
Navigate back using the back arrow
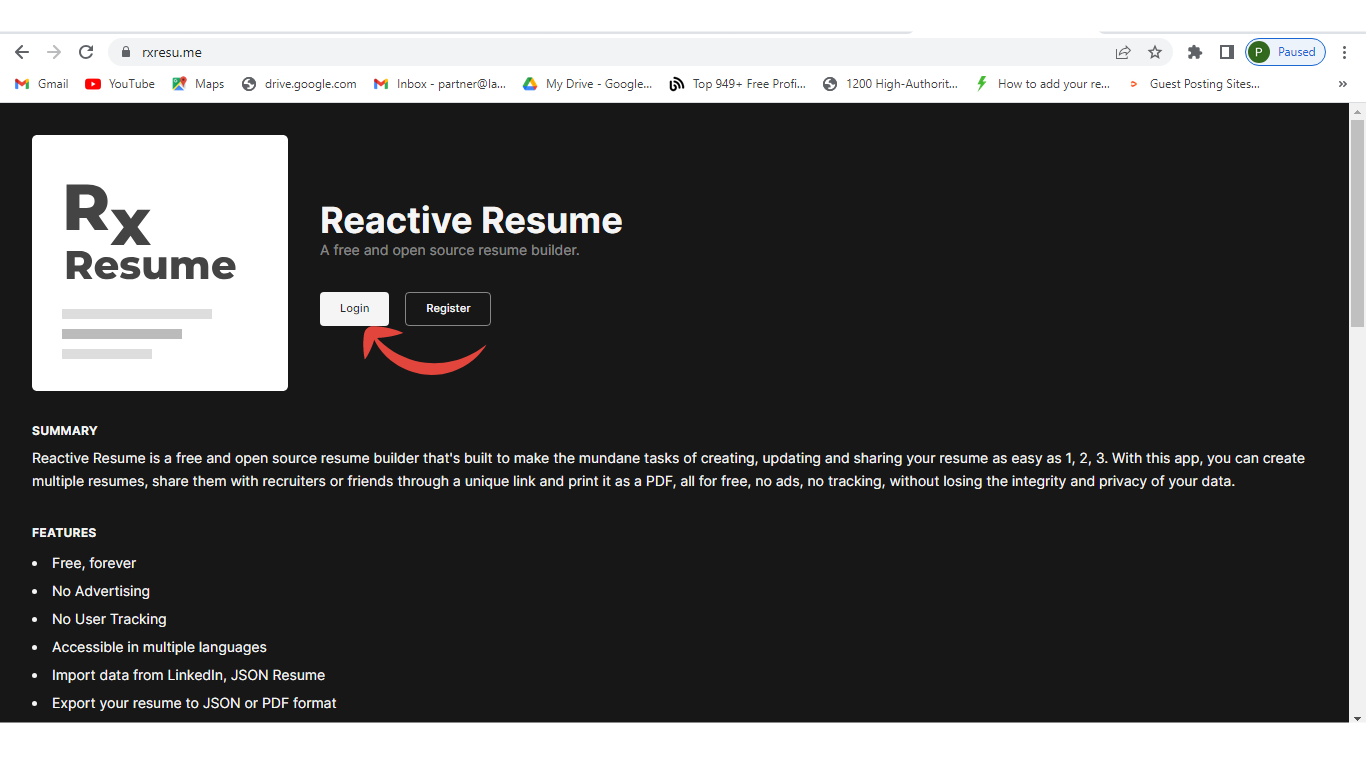click(x=21, y=51)
